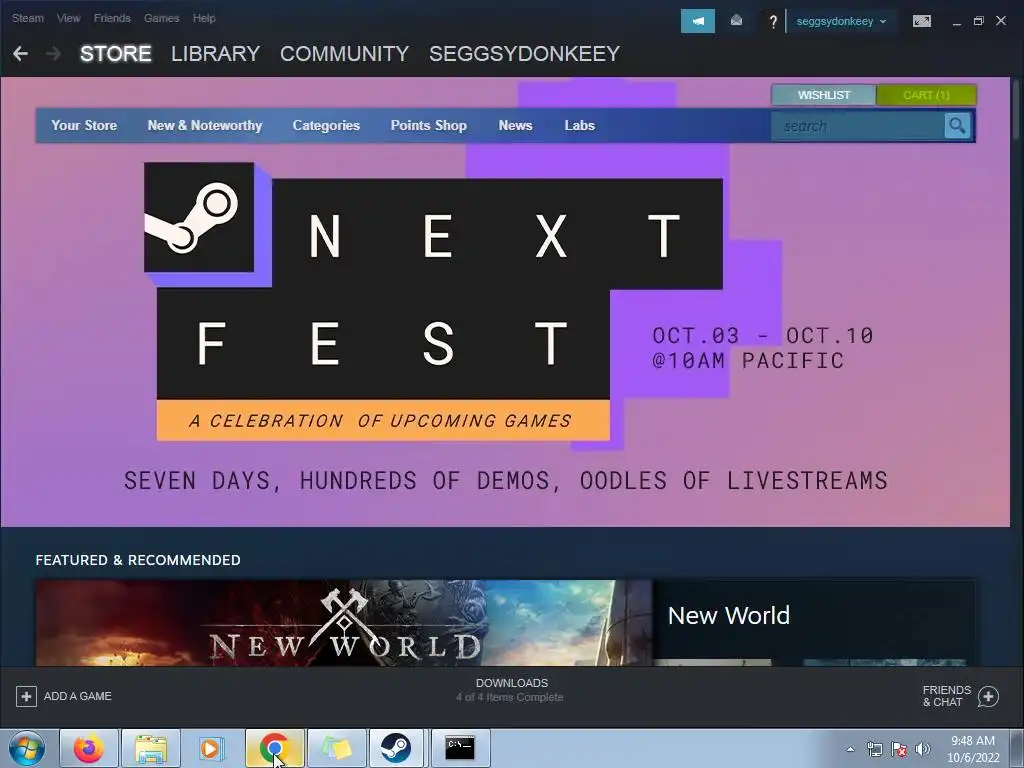Launch Firefox from the taskbar
The height and width of the screenshot is (768, 1024).
tap(89, 748)
